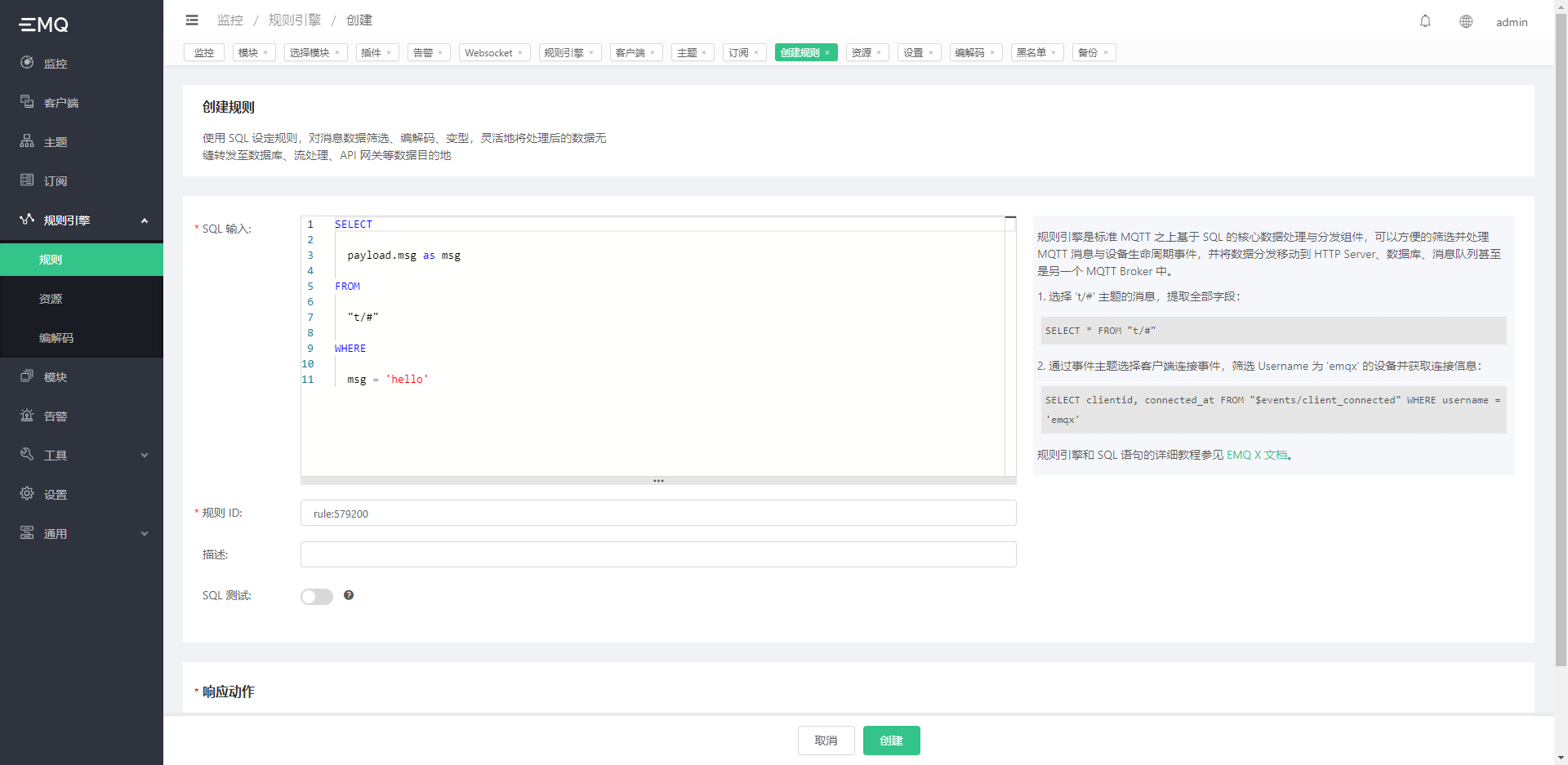Close the 创建规则 tab
The image size is (1568, 765).
coord(827,53)
